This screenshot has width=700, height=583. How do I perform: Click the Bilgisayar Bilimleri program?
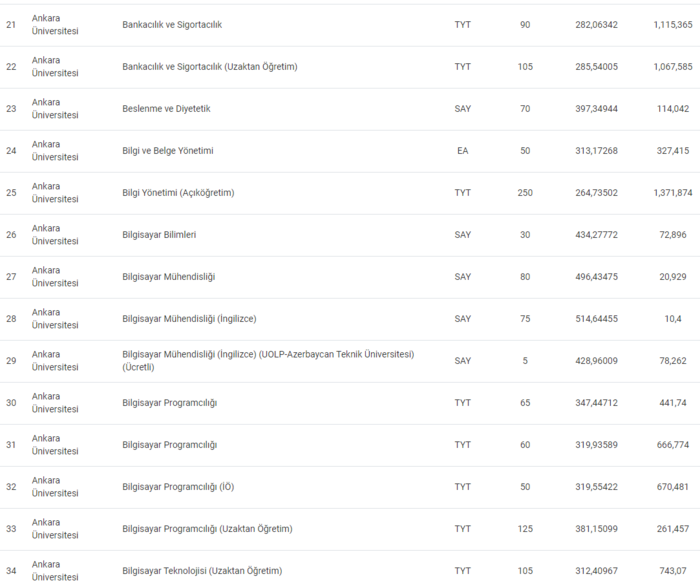(158, 235)
